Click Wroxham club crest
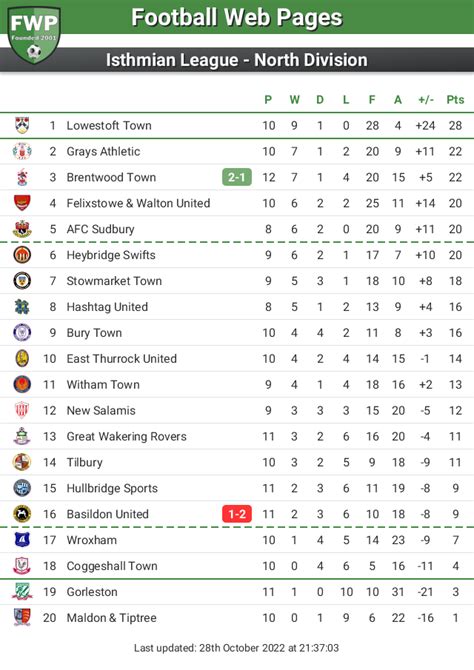The width and height of the screenshot is (474, 670). pyautogui.click(x=22, y=540)
